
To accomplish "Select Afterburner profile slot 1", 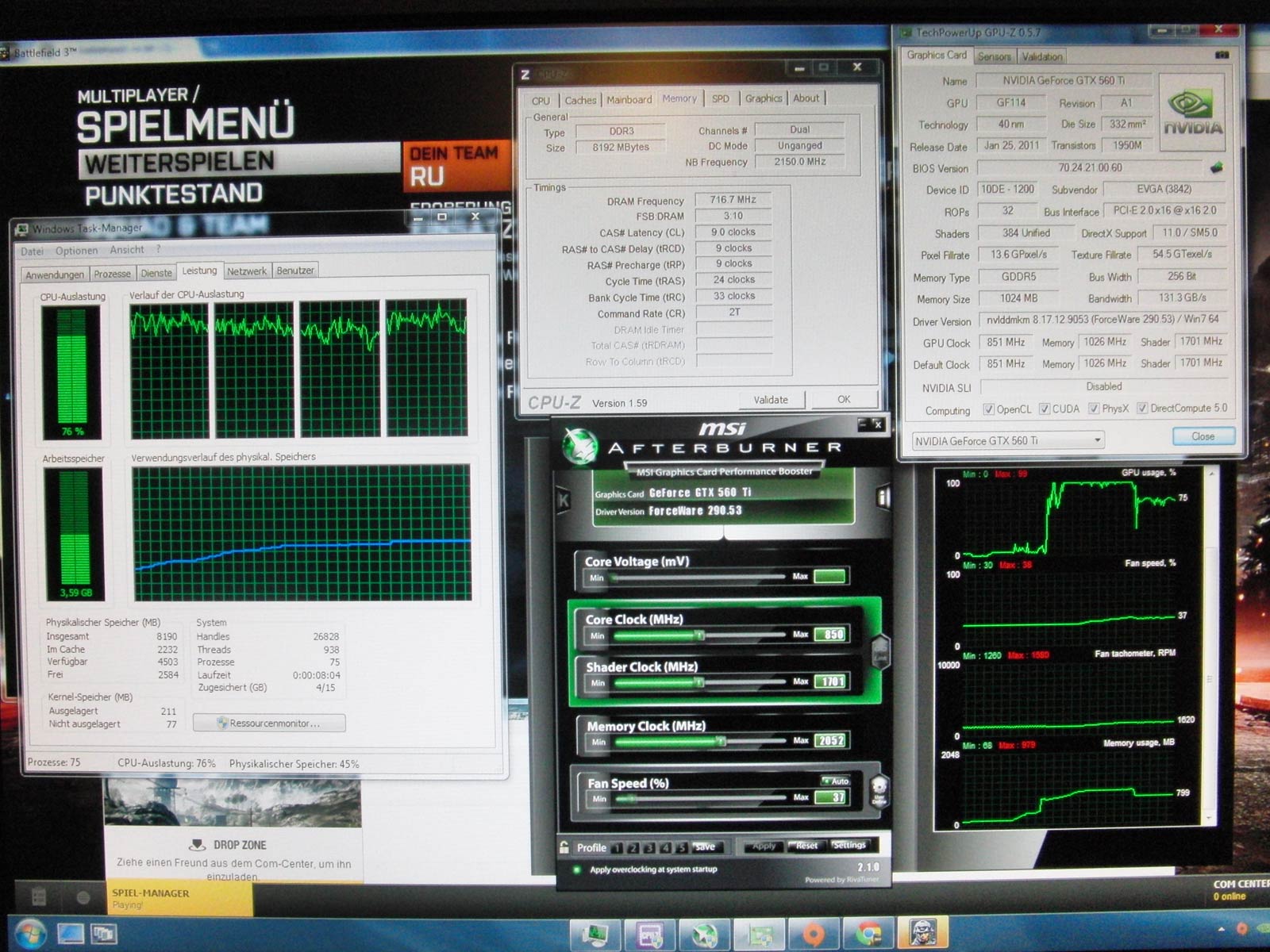I will (618, 847).
